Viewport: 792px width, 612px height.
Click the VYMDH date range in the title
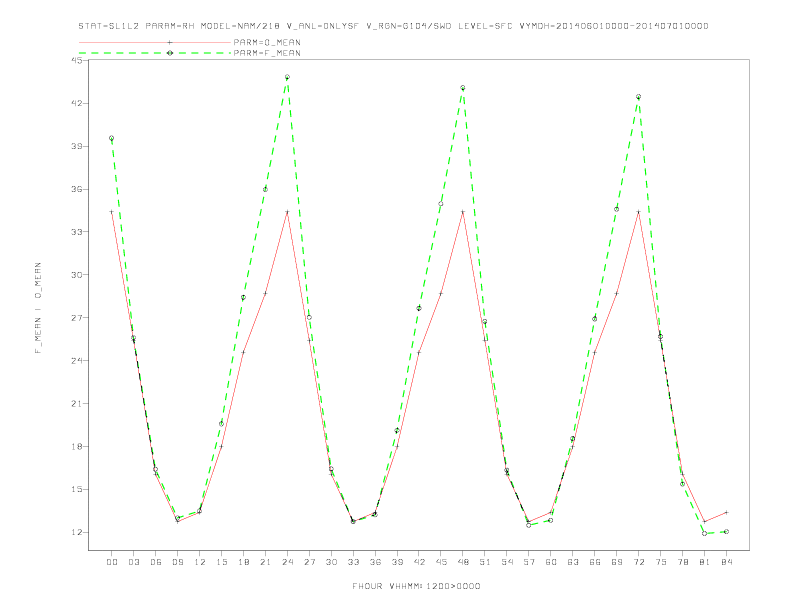(614, 26)
